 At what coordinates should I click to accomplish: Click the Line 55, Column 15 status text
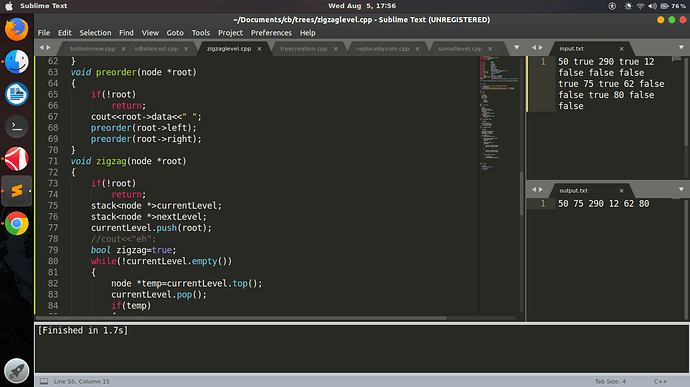pos(81,381)
